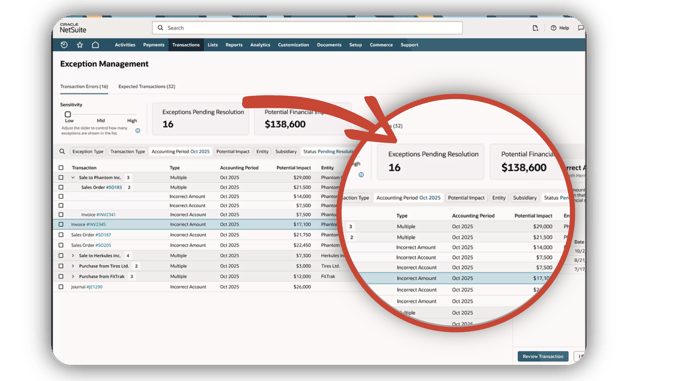Viewport: 678px width, 381px height.
Task: Click the Help question mark icon
Action: tap(553, 28)
